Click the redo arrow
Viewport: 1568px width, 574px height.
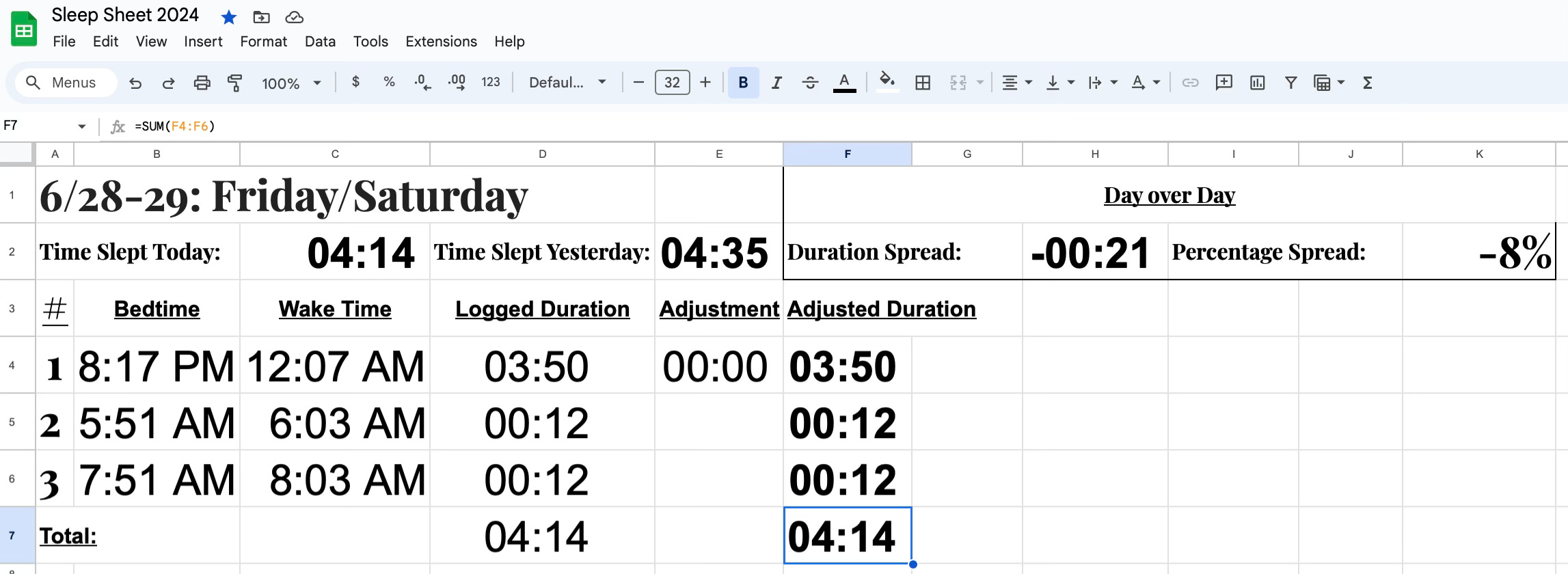(x=168, y=83)
